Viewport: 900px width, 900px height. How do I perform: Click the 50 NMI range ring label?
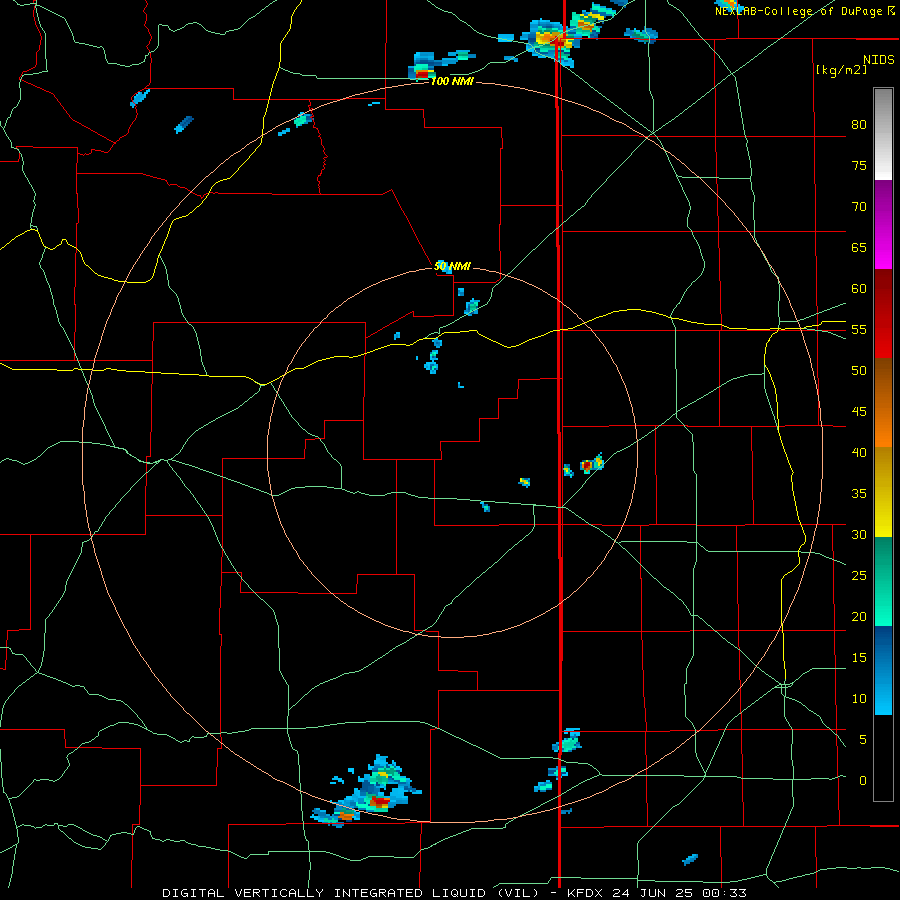(452, 266)
